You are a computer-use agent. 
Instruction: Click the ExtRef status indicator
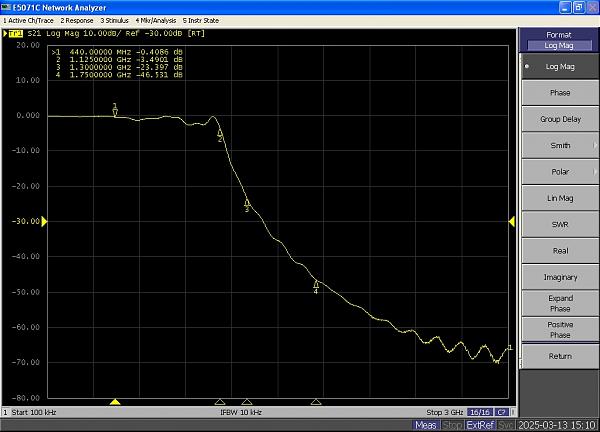480,425
